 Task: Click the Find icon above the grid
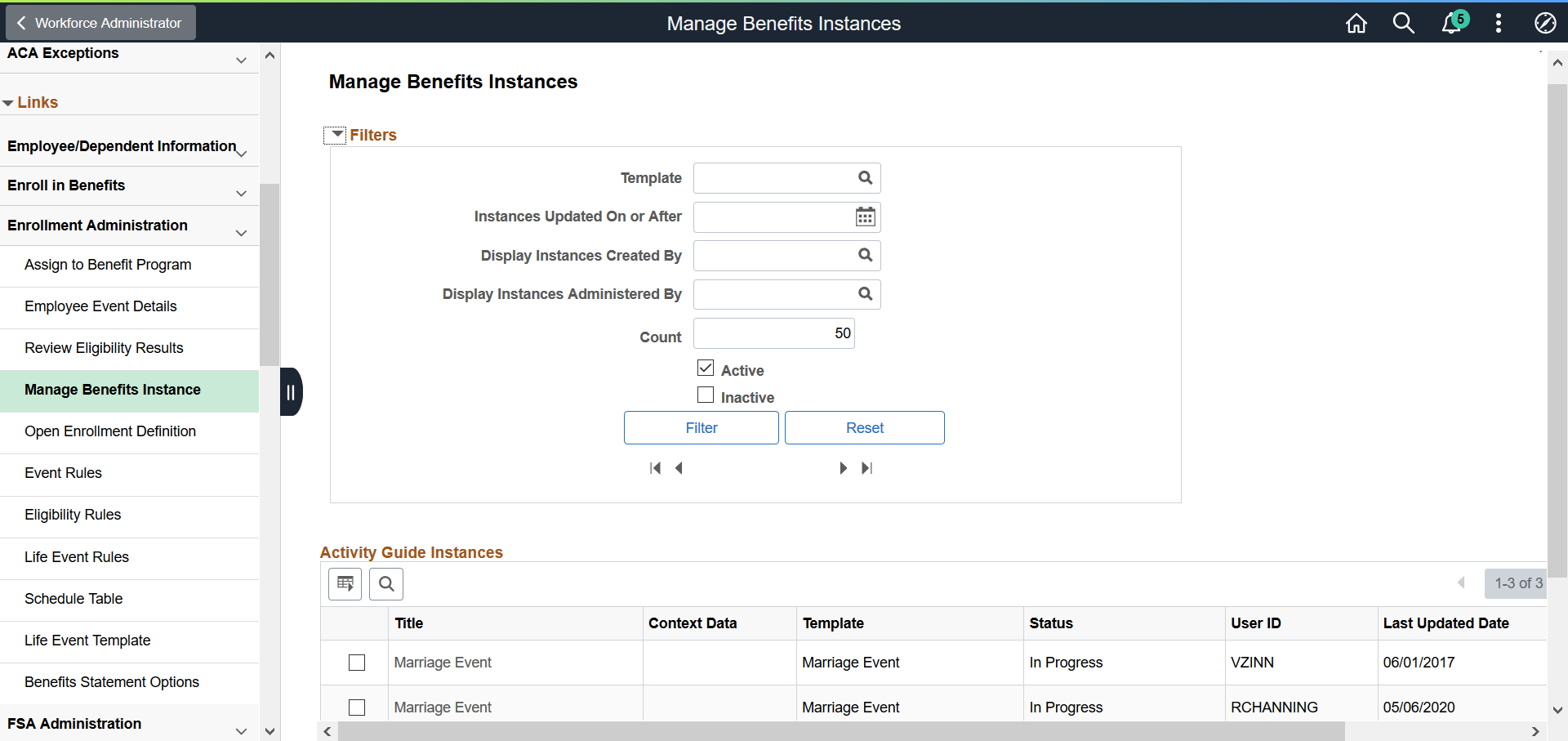coord(386,584)
